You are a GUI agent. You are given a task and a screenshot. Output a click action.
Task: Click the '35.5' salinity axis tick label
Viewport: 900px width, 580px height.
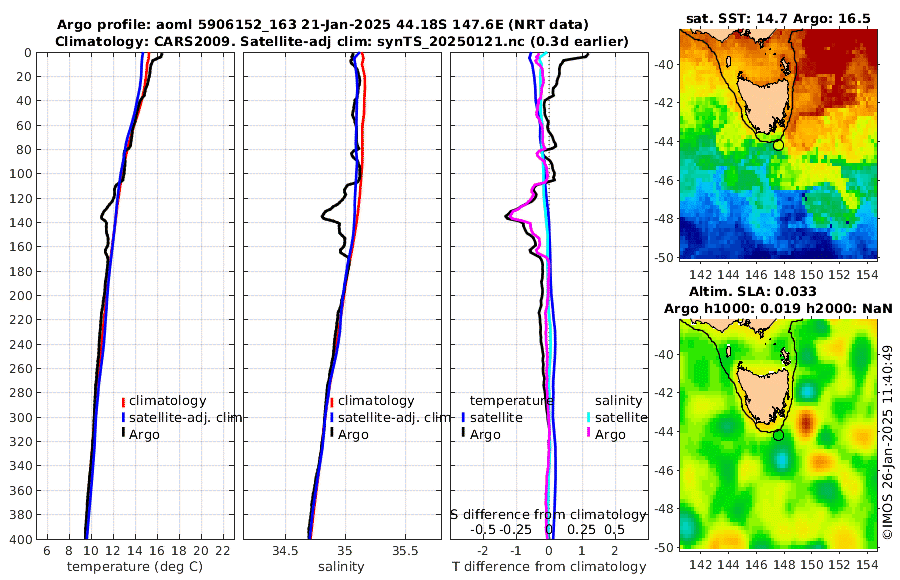(405, 551)
